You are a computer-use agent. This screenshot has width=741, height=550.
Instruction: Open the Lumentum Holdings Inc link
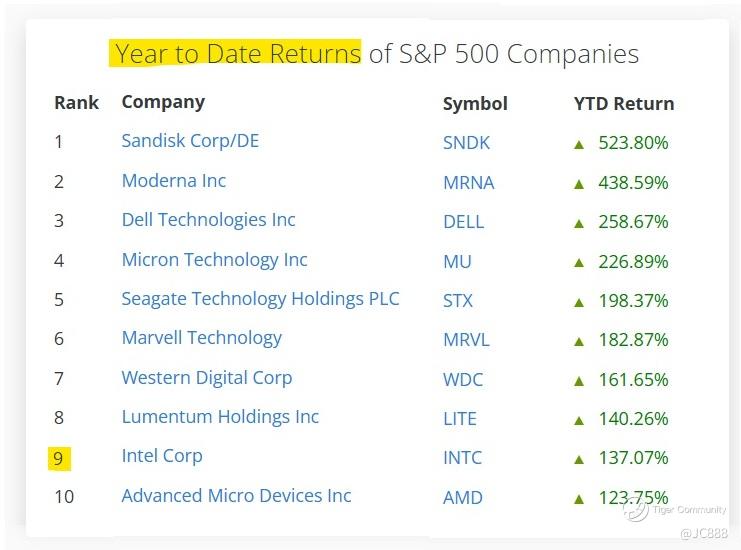[220, 417]
